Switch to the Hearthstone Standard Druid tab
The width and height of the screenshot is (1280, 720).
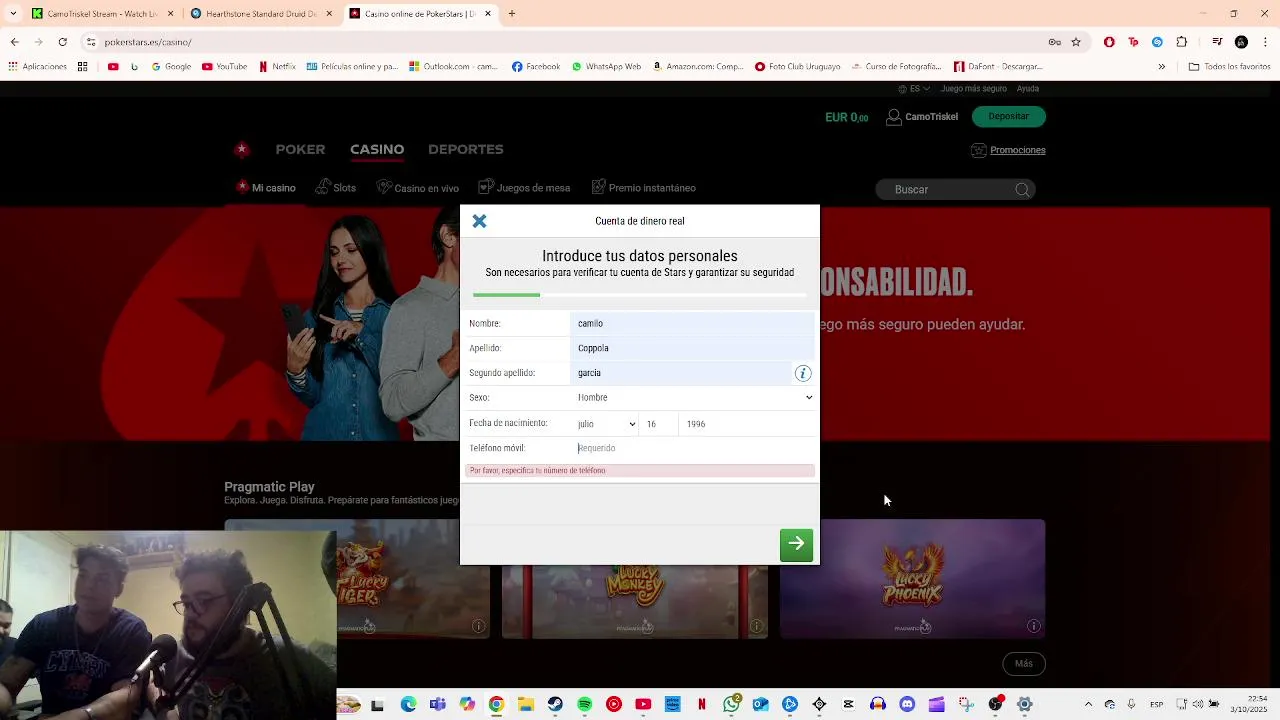coord(261,14)
